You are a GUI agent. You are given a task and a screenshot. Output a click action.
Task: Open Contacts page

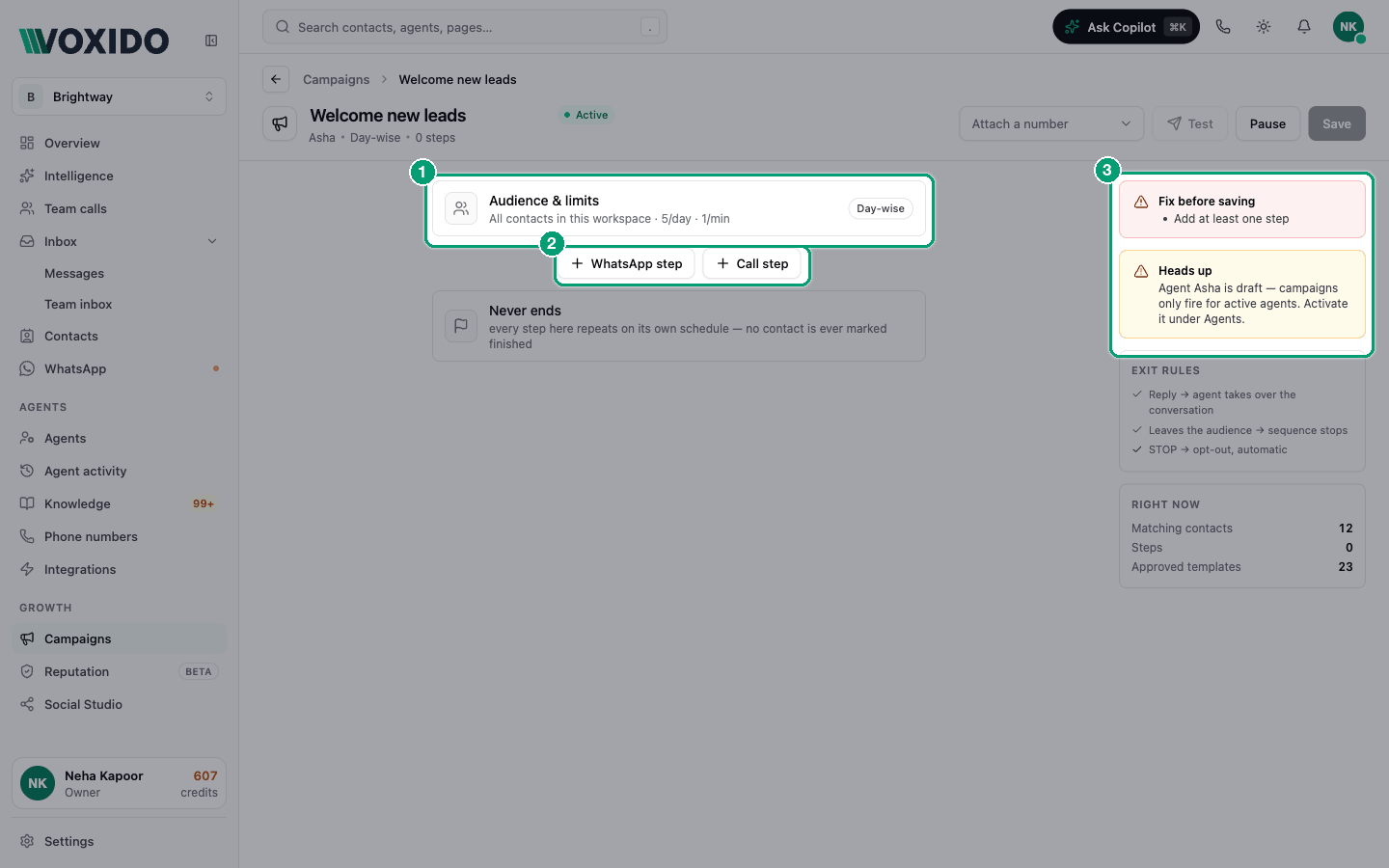pyautogui.click(x=119, y=336)
